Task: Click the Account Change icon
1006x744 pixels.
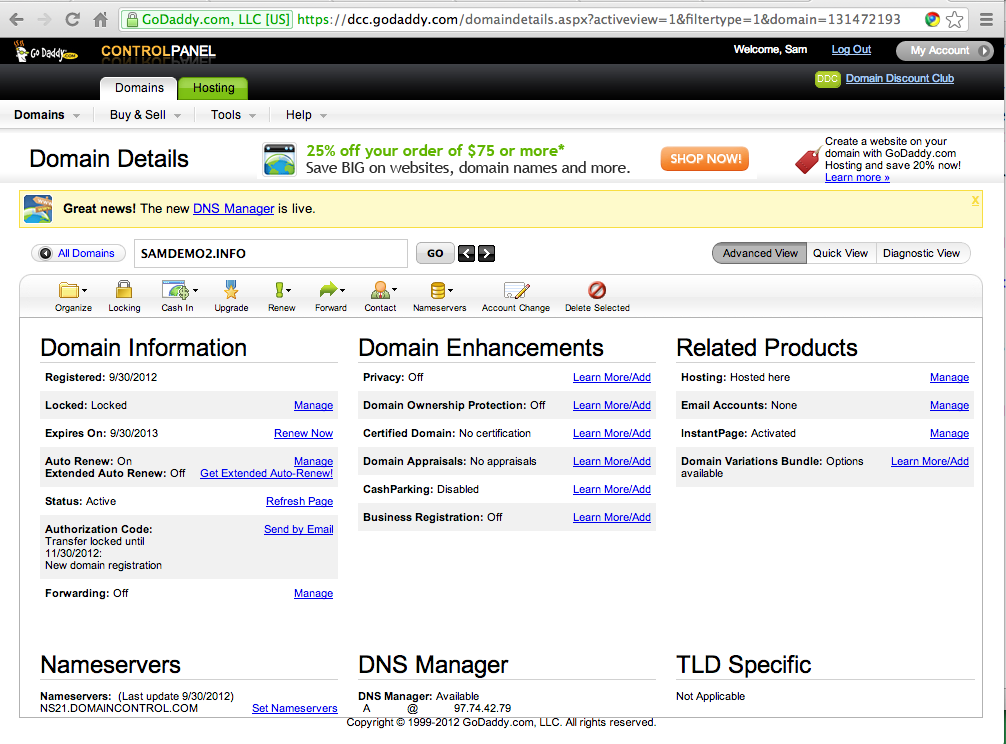Action: point(516,291)
